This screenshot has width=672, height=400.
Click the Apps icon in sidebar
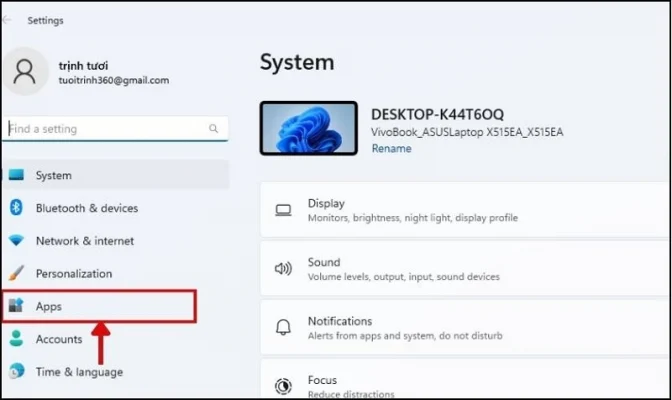coord(16,306)
